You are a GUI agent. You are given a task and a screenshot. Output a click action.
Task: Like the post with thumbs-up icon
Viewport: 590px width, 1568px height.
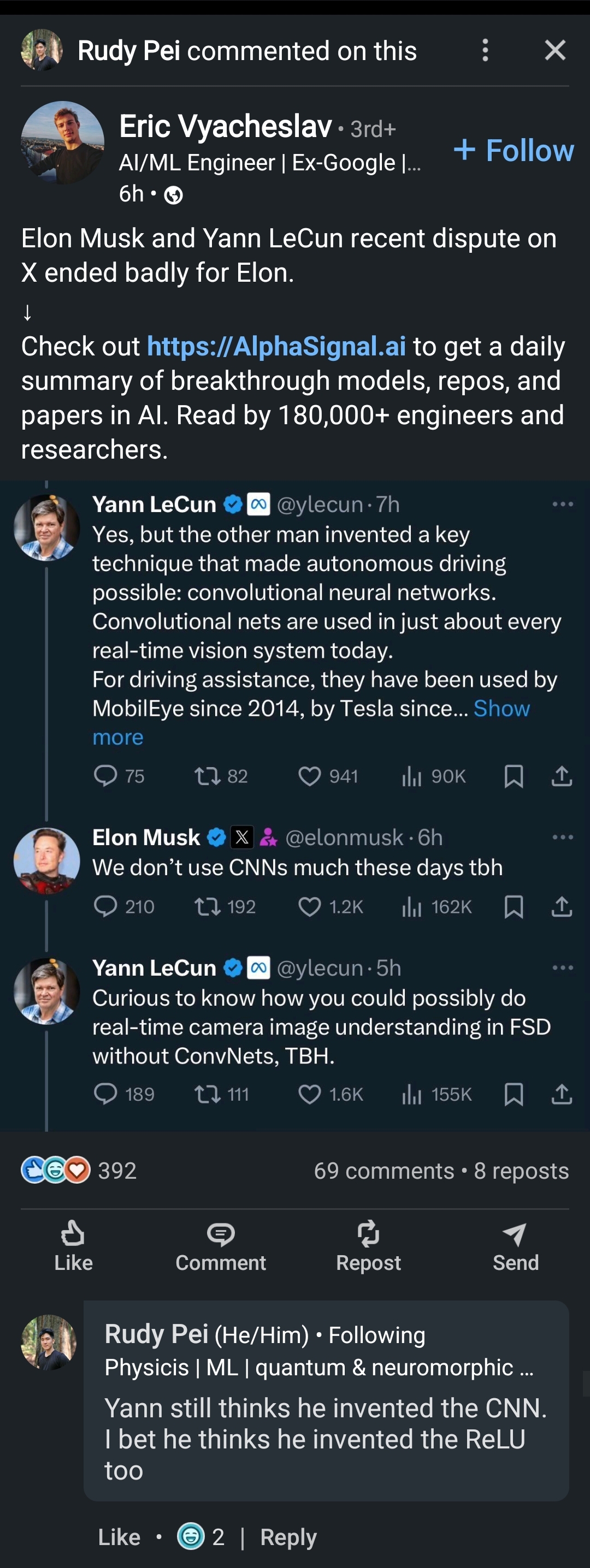(73, 1245)
